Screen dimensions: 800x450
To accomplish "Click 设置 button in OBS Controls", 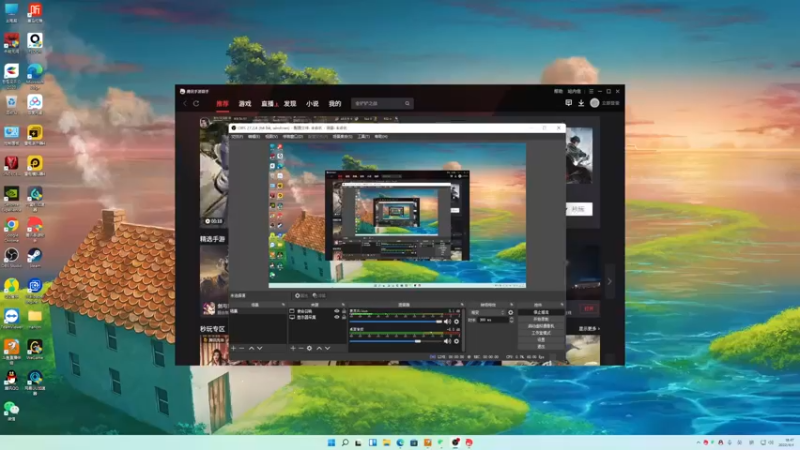I will pyautogui.click(x=541, y=339).
